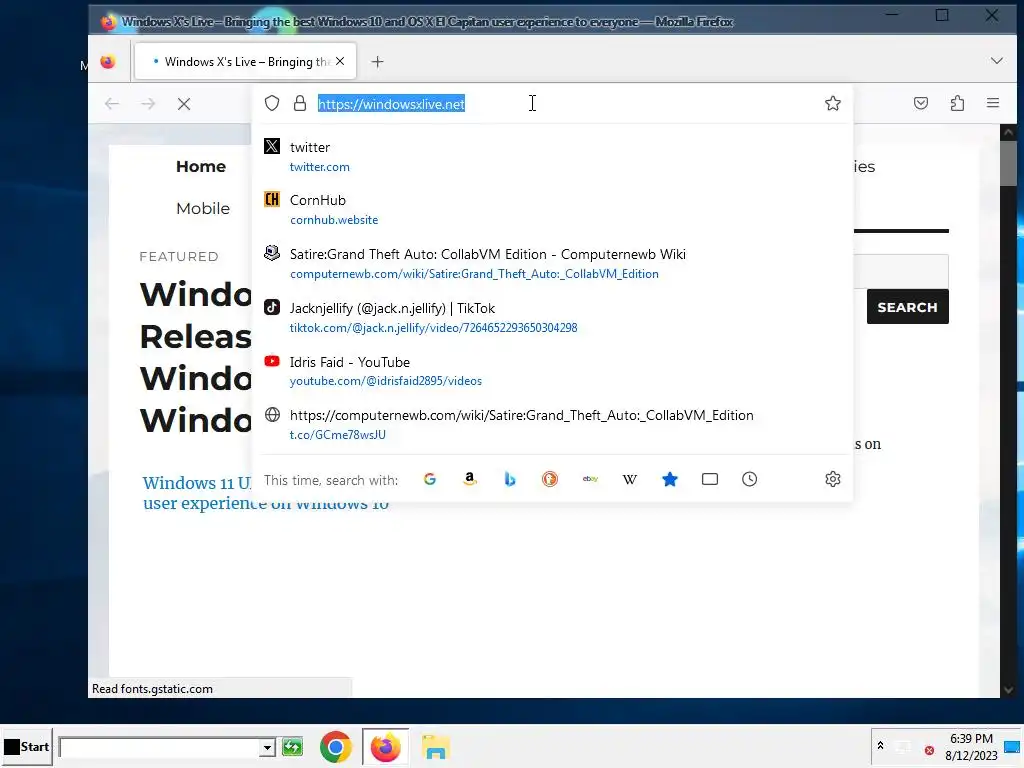Close the Windows X's Live tab

coord(340,61)
